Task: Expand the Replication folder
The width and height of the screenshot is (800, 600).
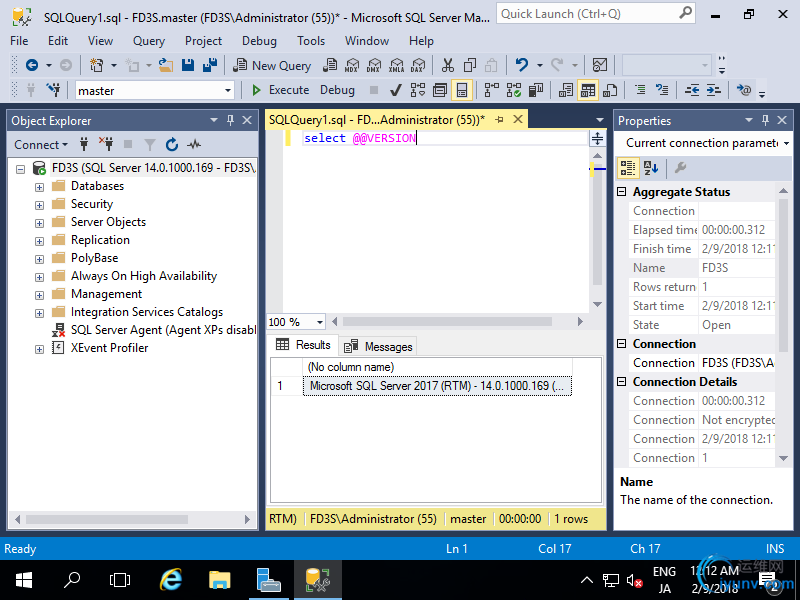Action: coord(39,241)
